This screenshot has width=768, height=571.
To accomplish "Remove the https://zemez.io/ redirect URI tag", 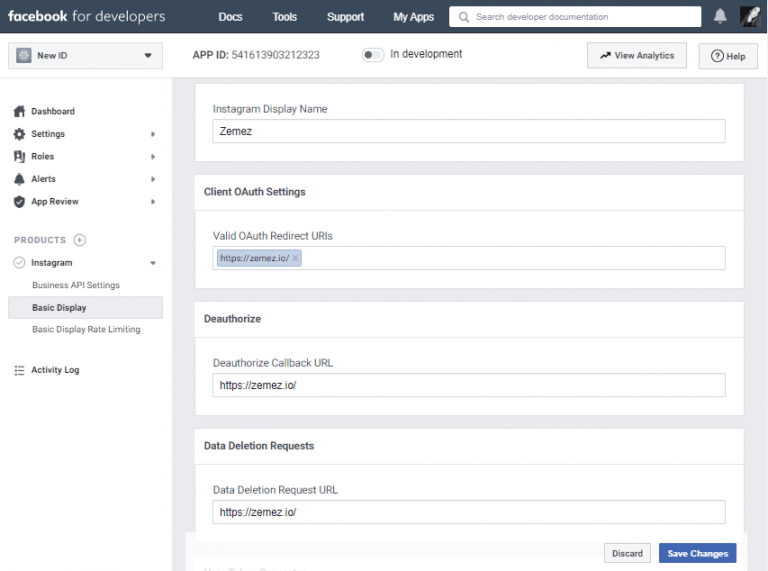I will point(295,258).
